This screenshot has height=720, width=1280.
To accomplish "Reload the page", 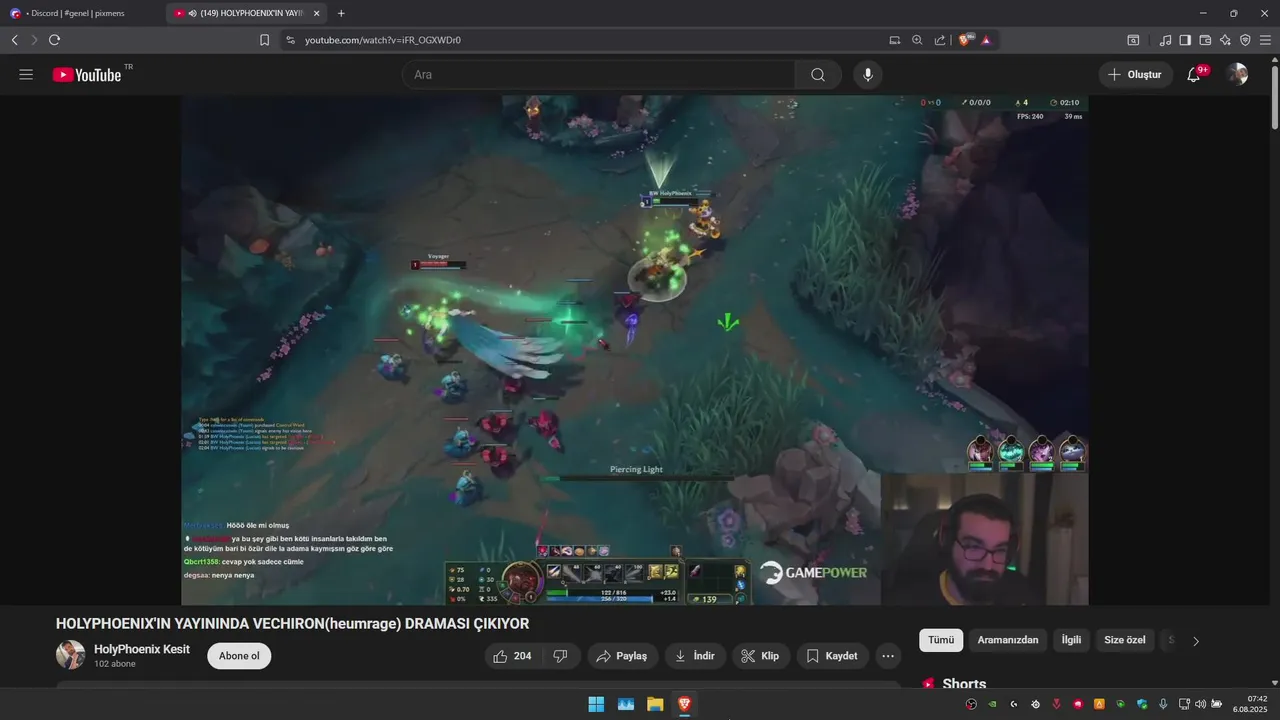I will click(x=54, y=40).
